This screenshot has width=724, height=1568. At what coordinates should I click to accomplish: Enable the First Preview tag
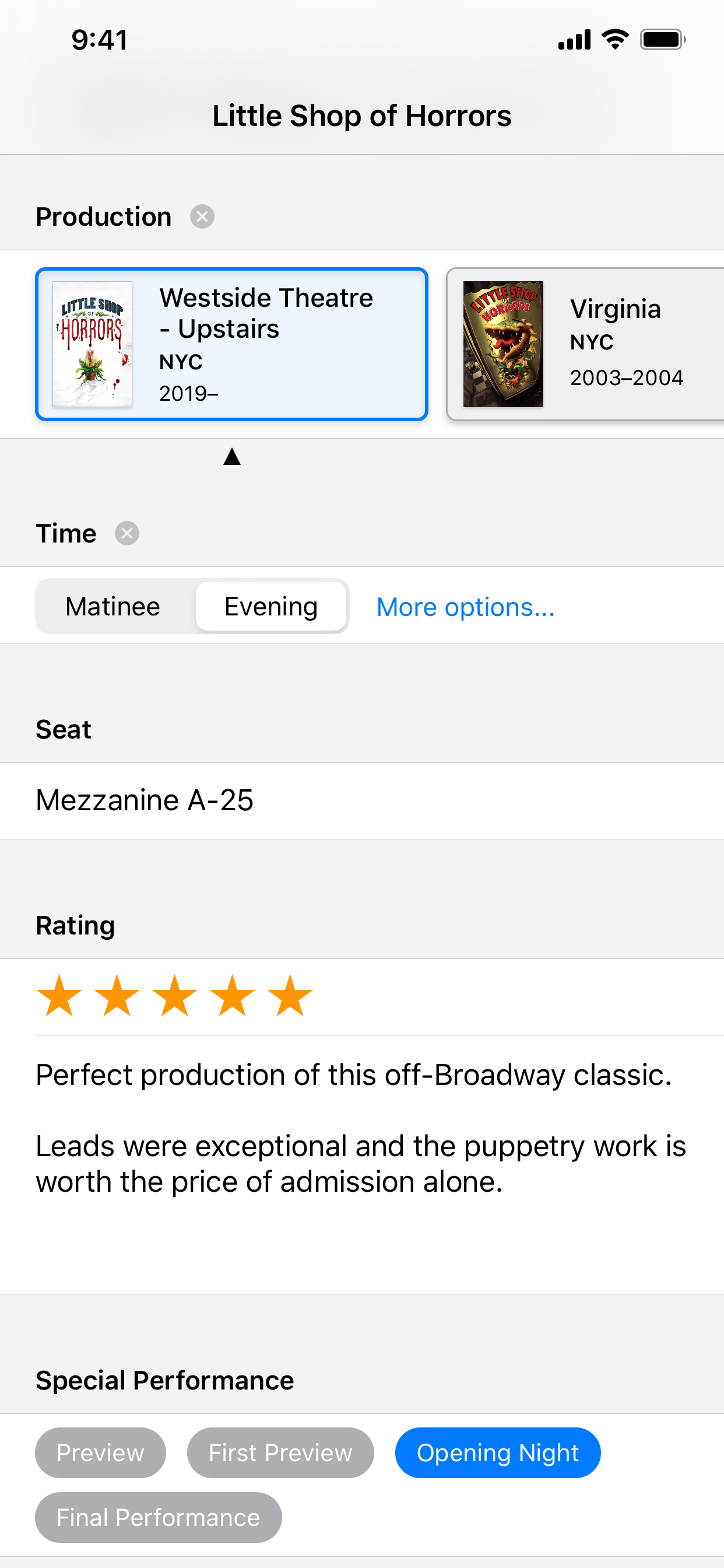pos(280,1452)
